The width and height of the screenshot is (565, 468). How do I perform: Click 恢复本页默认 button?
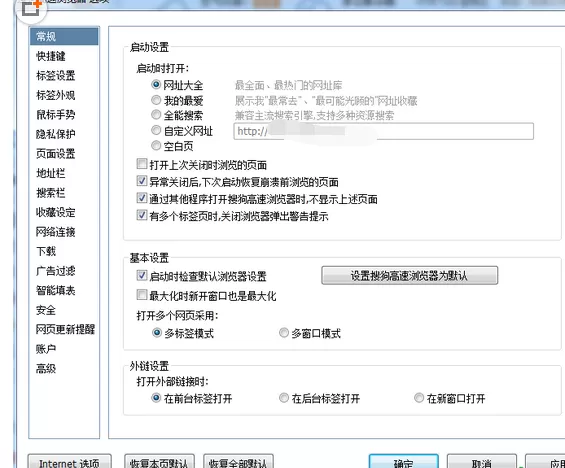click(x=159, y=461)
